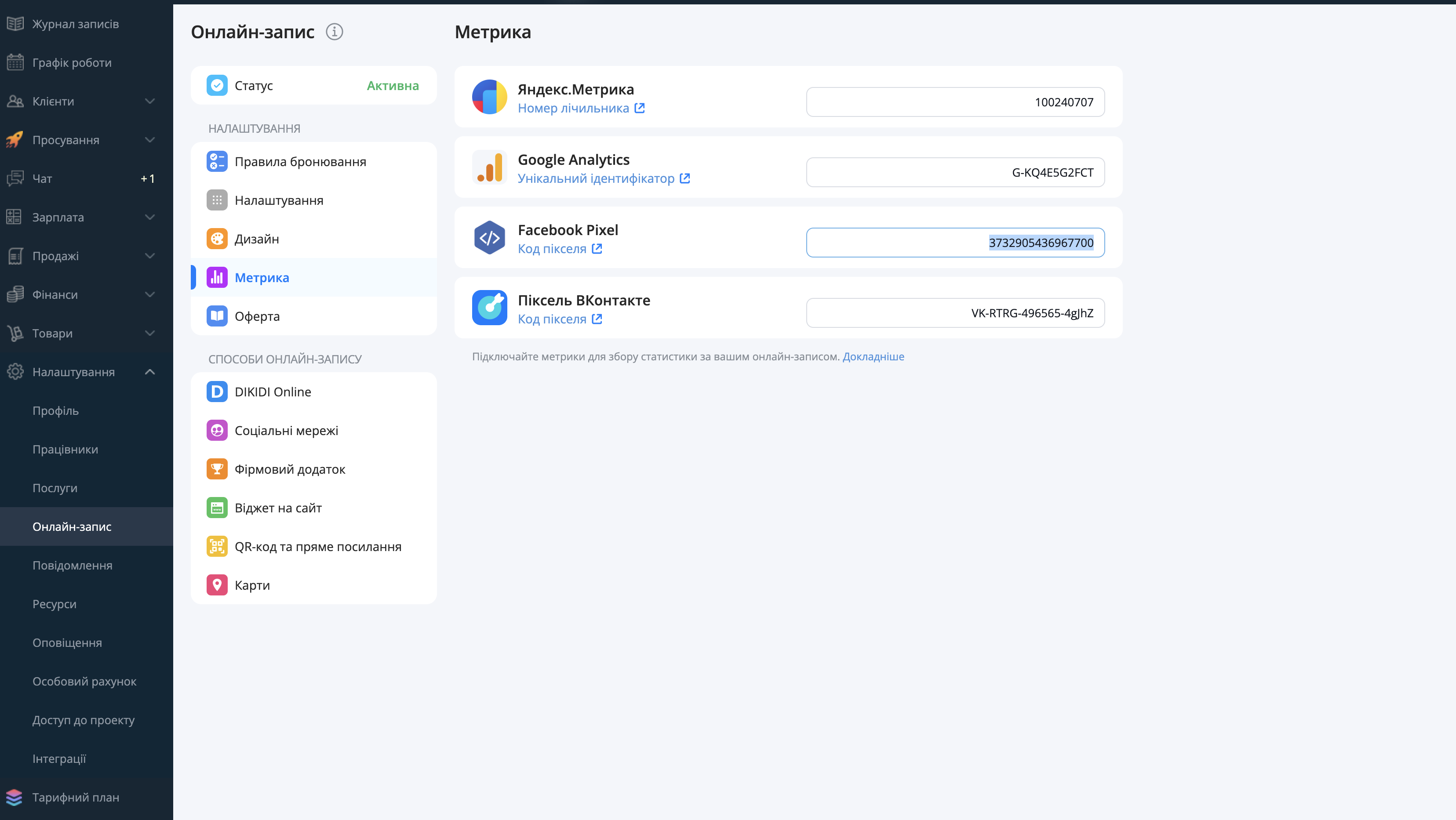This screenshot has height=820, width=1456.
Task: Open Працівники in the sidebar menu
Action: click(66, 449)
